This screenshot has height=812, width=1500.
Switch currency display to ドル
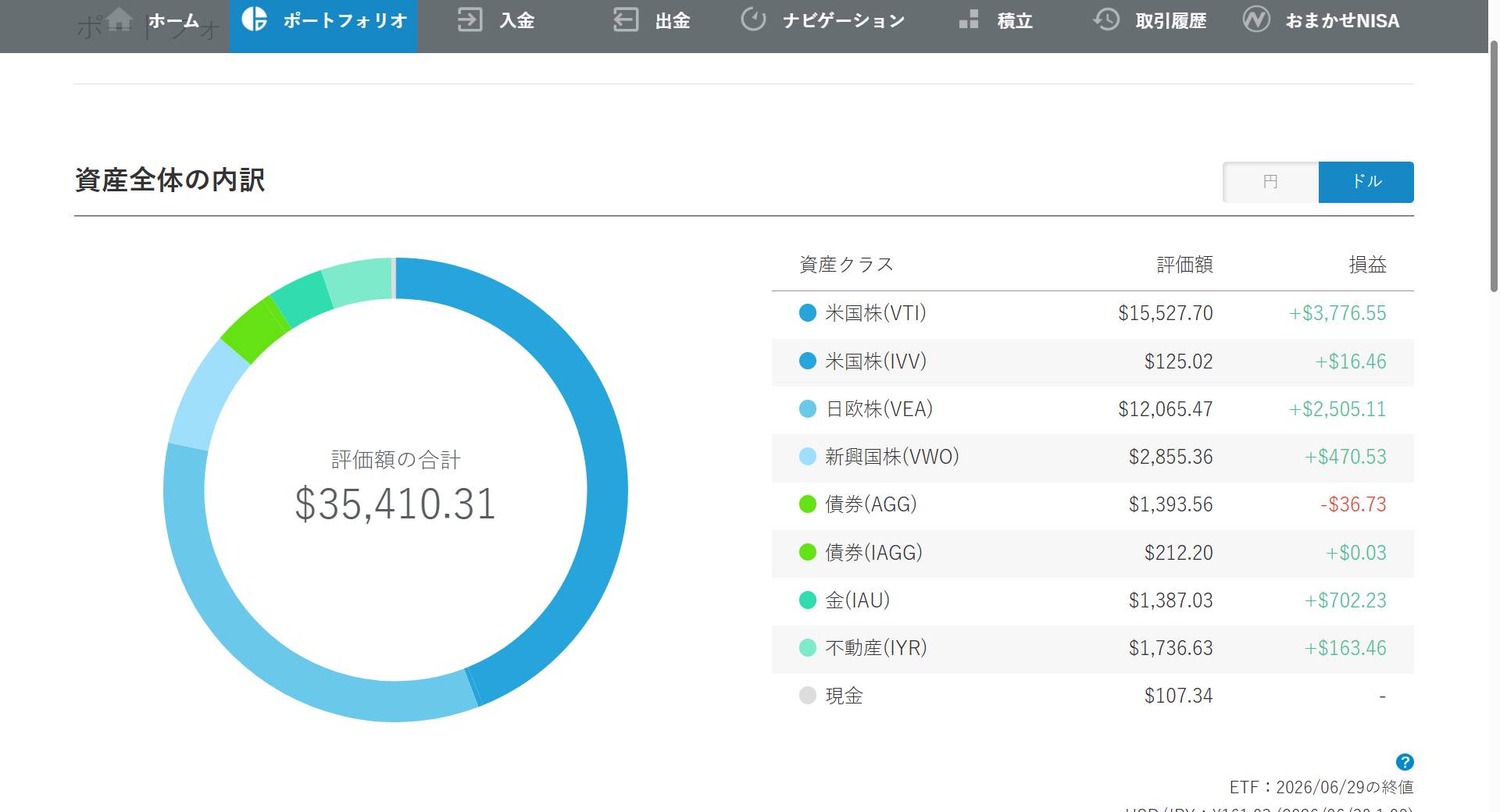pyautogui.click(x=1366, y=182)
